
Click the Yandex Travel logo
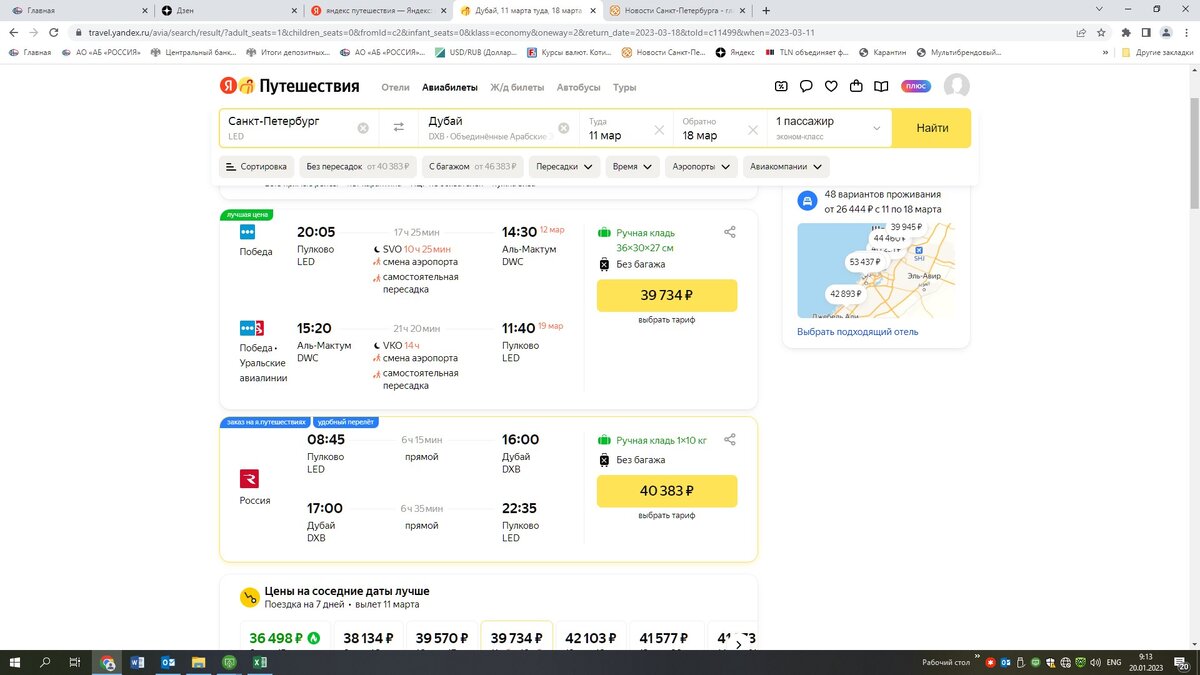pos(290,86)
